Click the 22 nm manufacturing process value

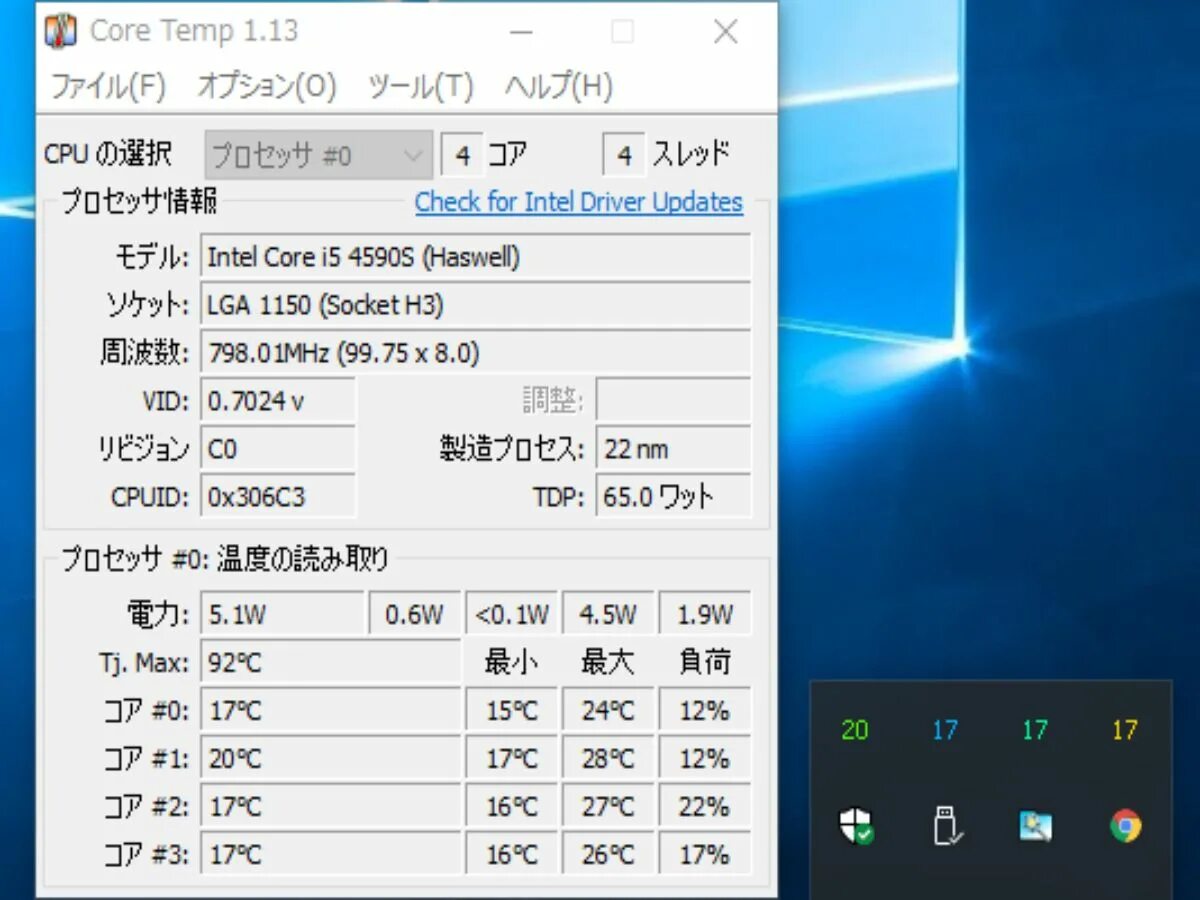click(x=673, y=449)
